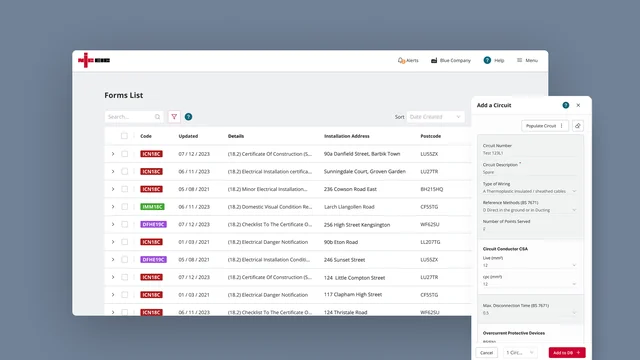Click the Circuit Number field
This screenshot has width=640, height=360.
529,153
